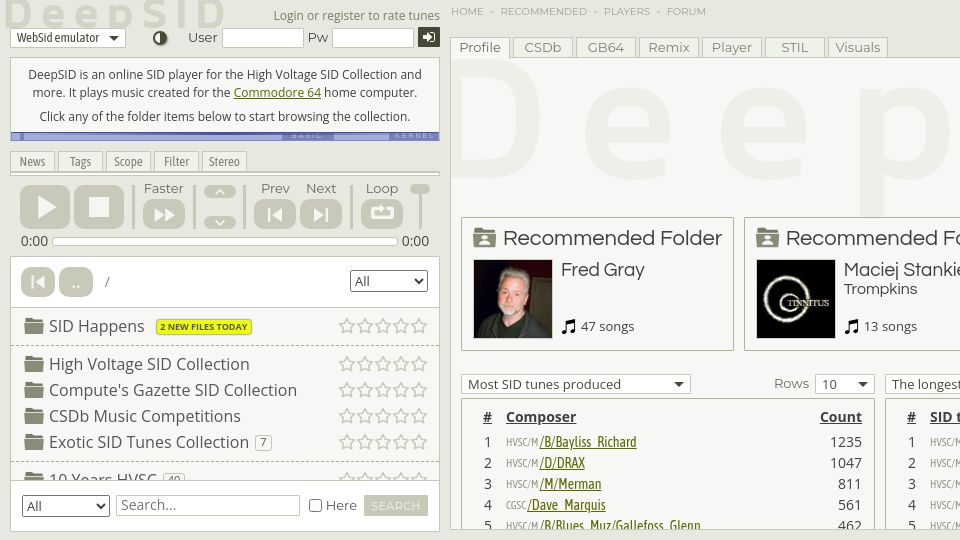
Task: Switch to the Remix tab
Action: coord(669,48)
